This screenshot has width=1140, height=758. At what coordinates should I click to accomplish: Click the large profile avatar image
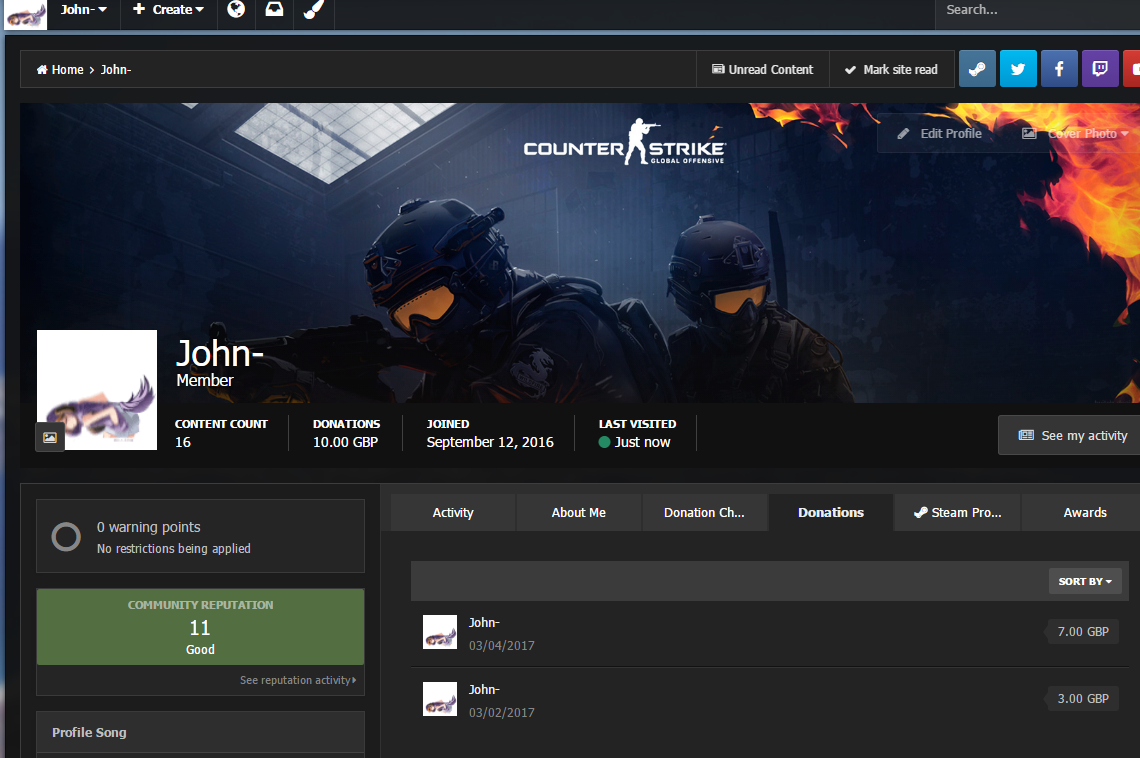click(x=97, y=390)
